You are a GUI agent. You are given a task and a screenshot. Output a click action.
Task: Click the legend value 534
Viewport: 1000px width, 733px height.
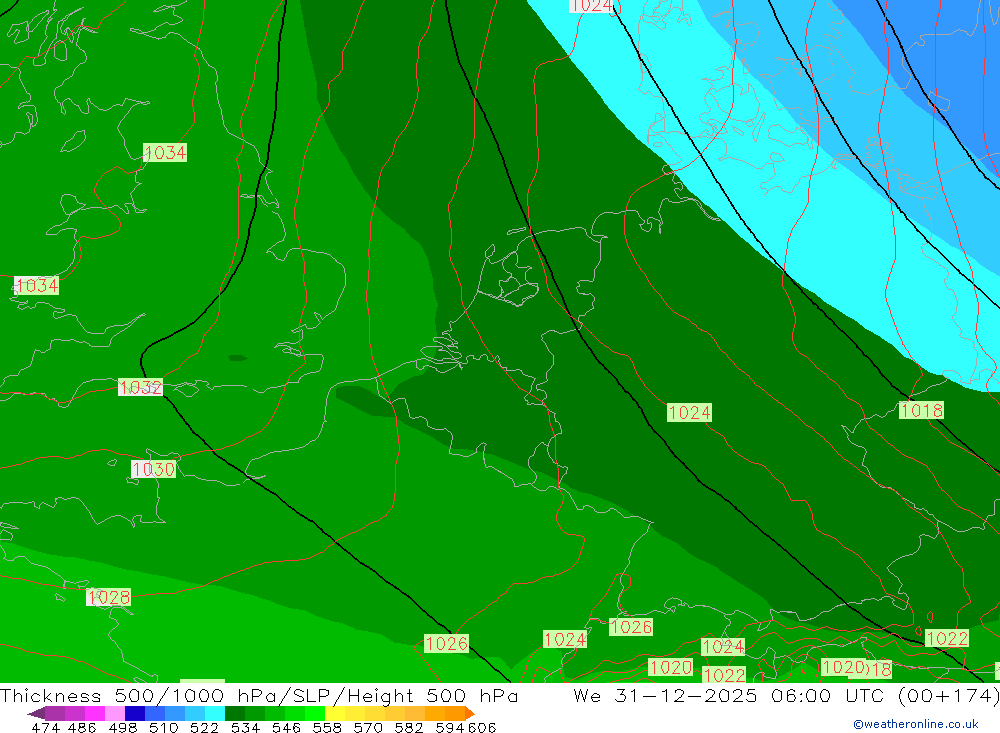[x=246, y=727]
